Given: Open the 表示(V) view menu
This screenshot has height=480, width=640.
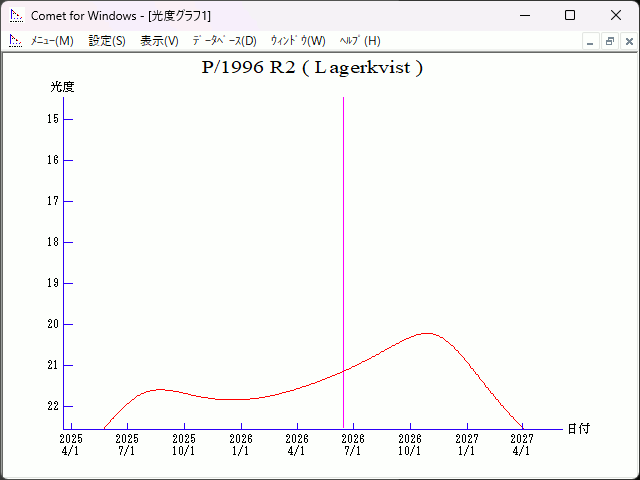Looking at the screenshot, I should [x=159, y=41].
